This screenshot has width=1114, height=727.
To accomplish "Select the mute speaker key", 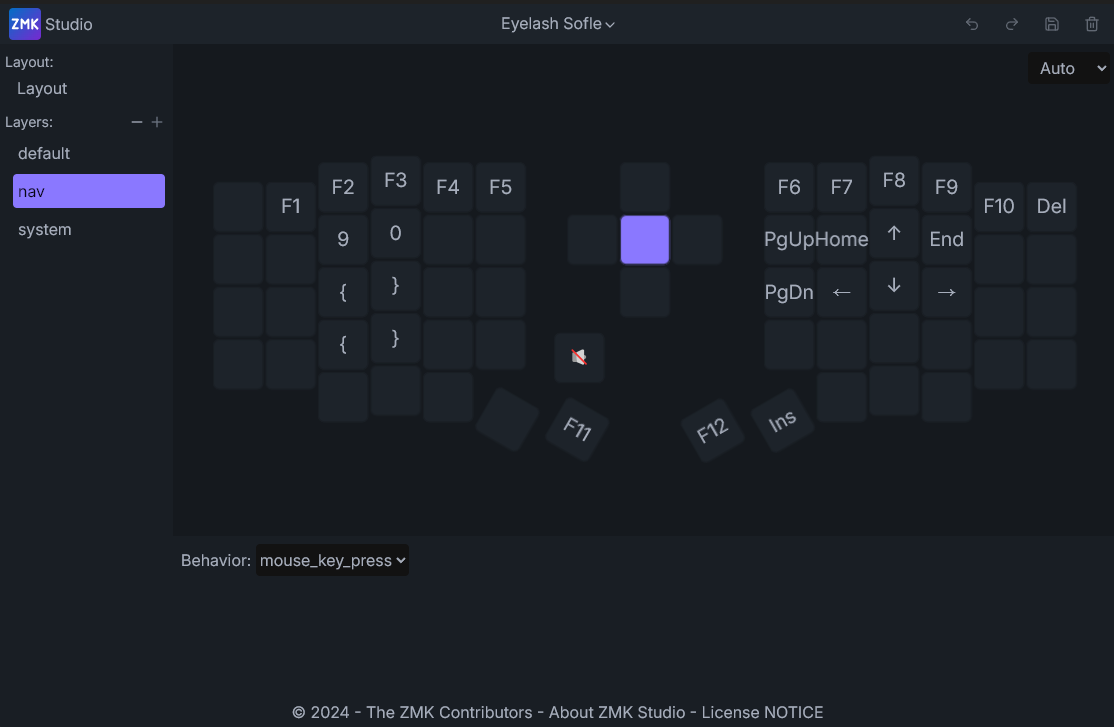I will 579,357.
